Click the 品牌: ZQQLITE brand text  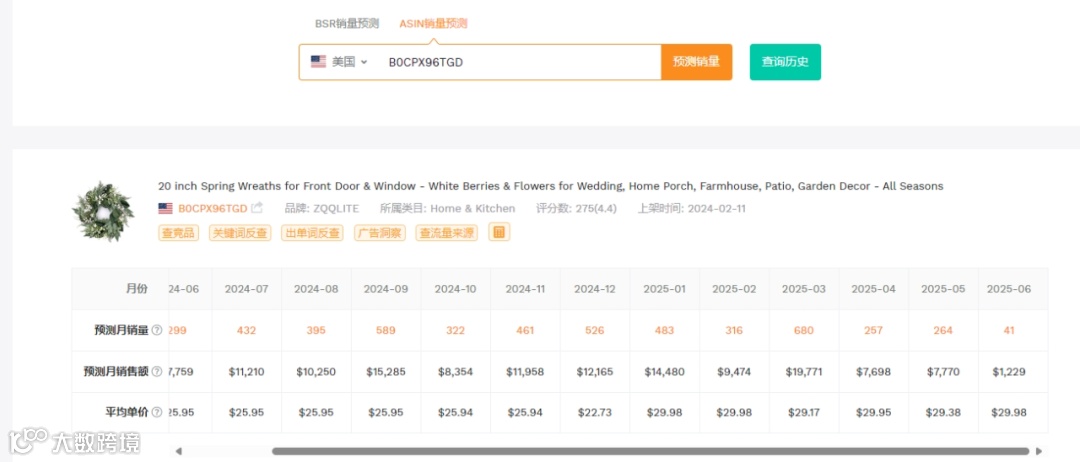point(322,208)
